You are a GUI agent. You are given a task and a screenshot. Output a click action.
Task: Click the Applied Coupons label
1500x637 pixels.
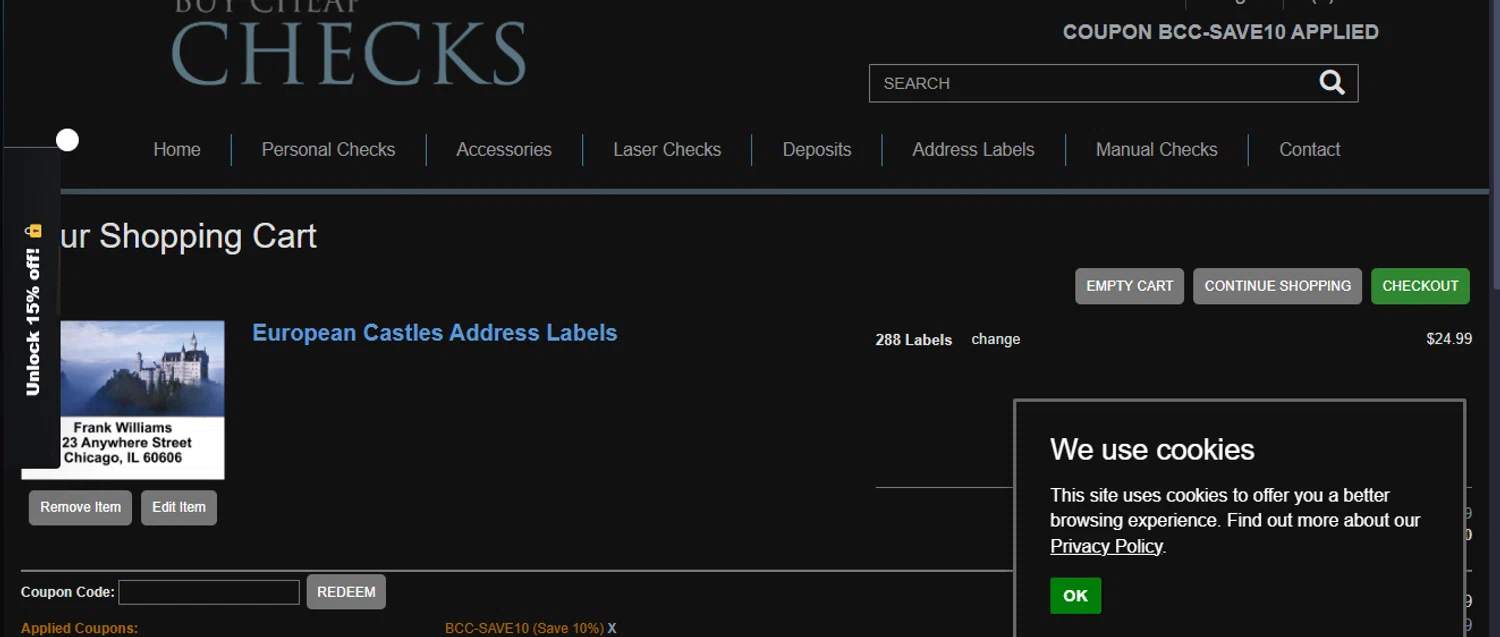(x=79, y=628)
